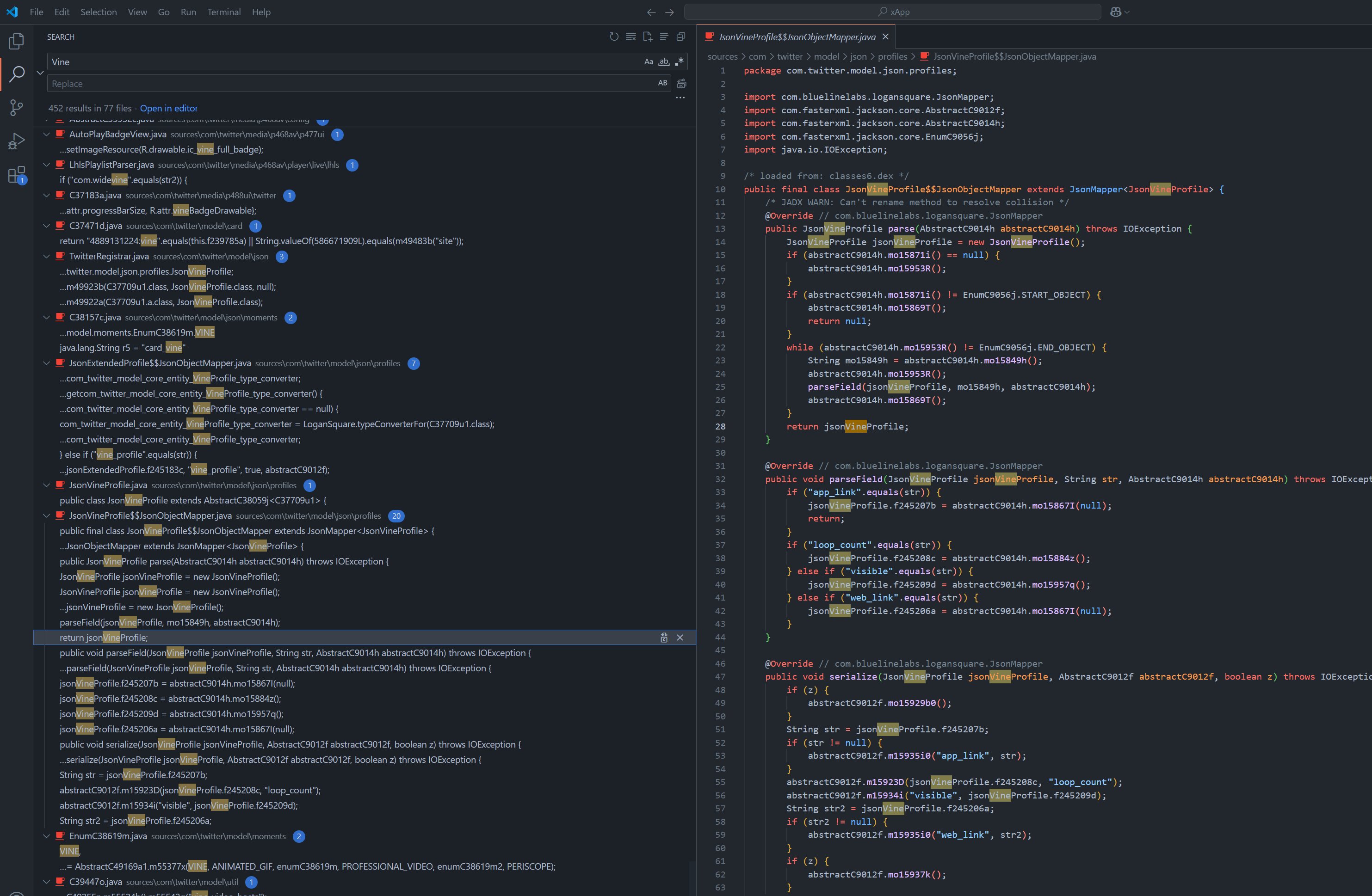Collapse C38157c.java results
The height and width of the screenshot is (896, 1372).
tap(46, 318)
